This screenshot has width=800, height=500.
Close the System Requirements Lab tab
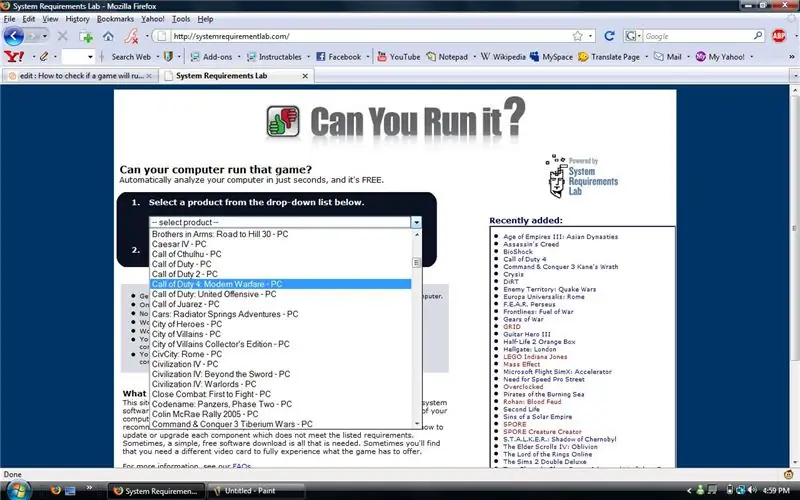[x=305, y=76]
